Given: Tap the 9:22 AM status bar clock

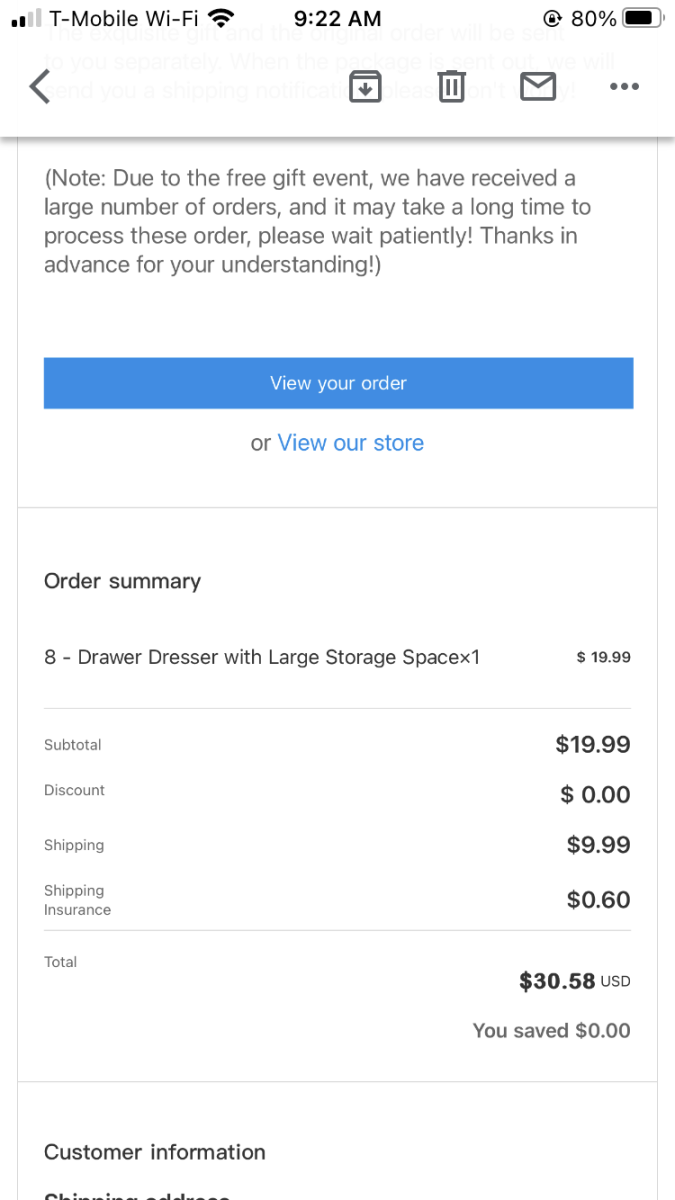Looking at the screenshot, I should pyautogui.click(x=337, y=18).
